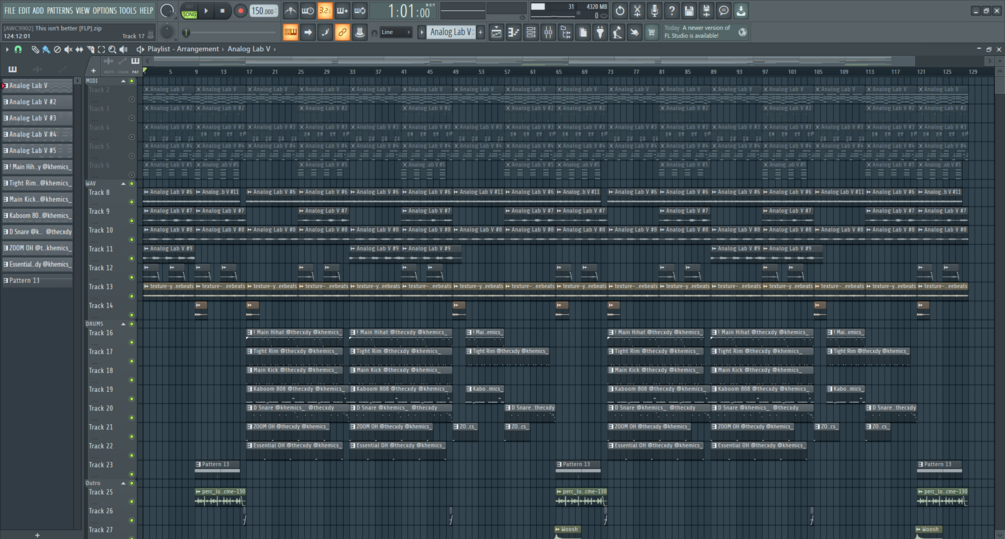Toggle the metronome icon
This screenshot has width=1005, height=539.
[x=290, y=11]
